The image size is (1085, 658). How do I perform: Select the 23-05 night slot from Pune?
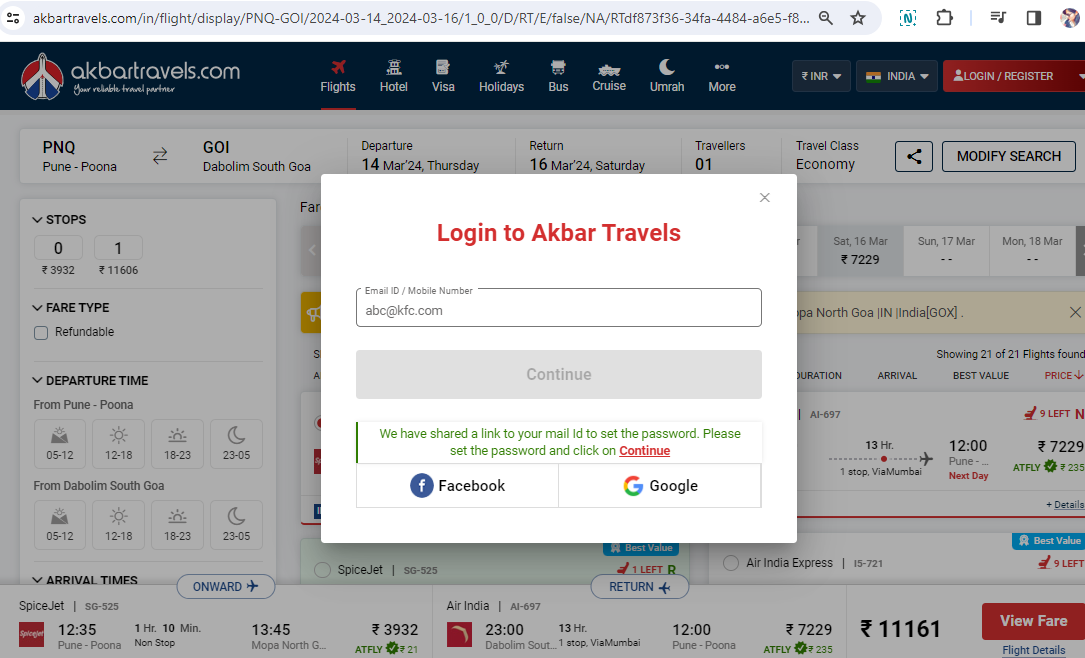[236, 444]
